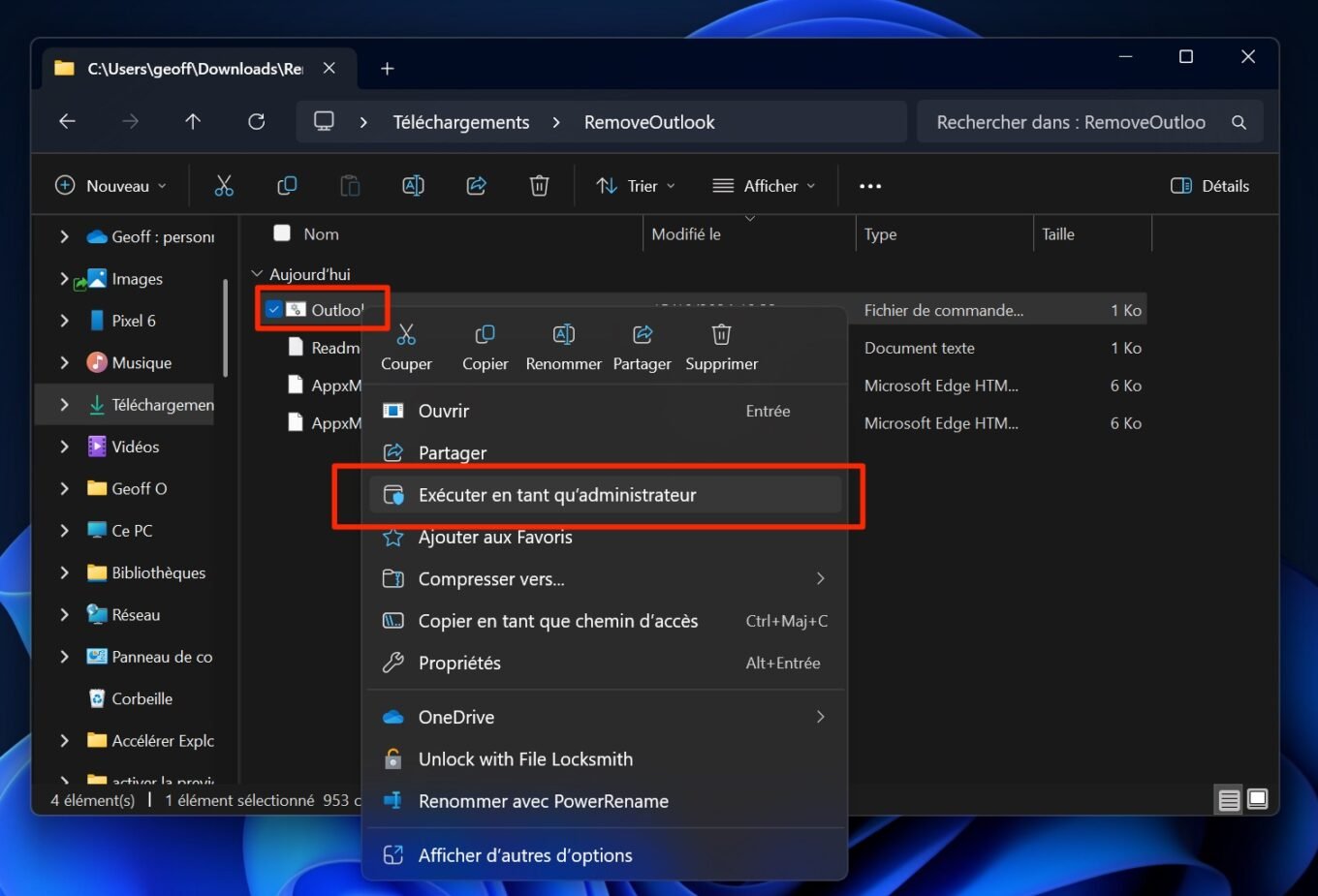Open a new tab with plus button
This screenshot has width=1318, height=896.
387,69
